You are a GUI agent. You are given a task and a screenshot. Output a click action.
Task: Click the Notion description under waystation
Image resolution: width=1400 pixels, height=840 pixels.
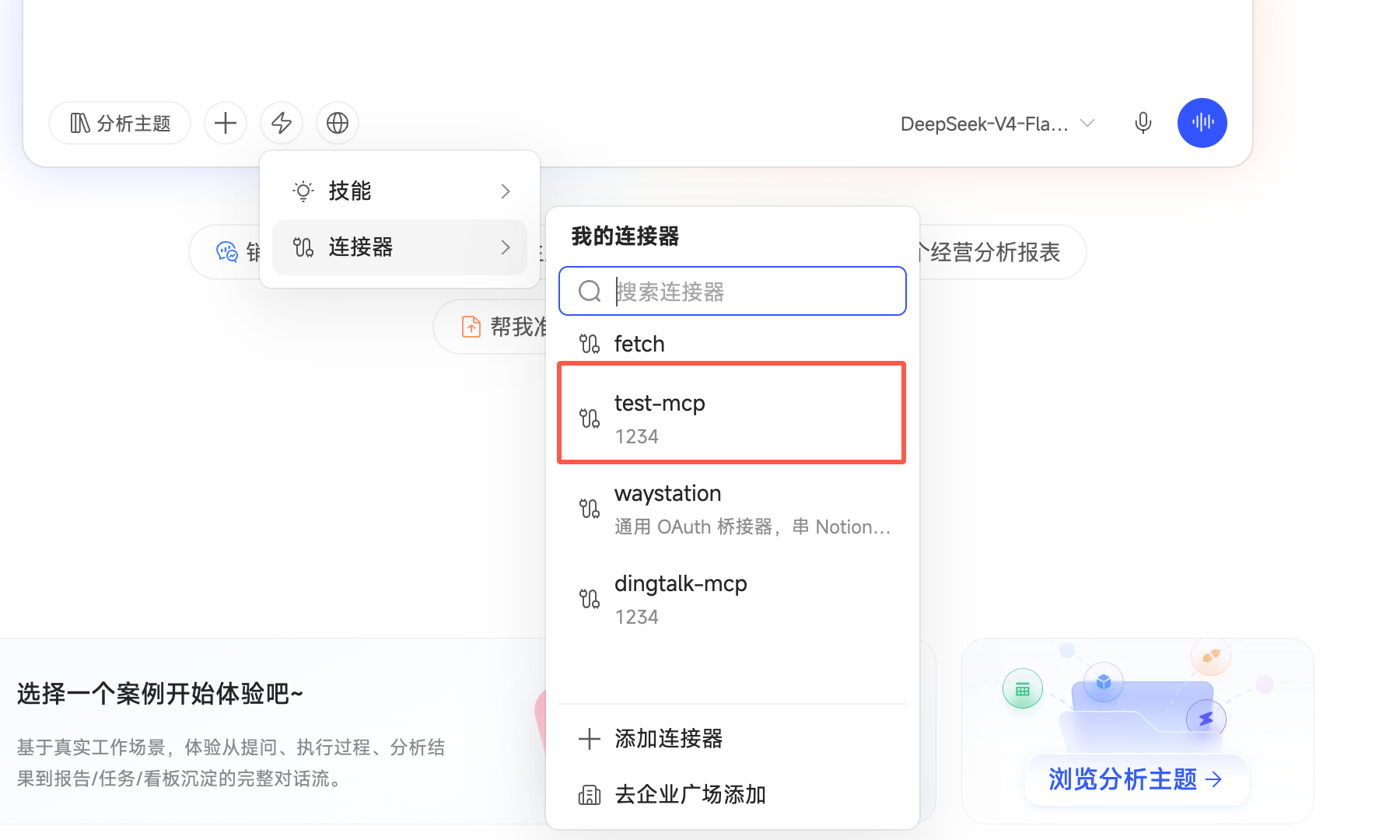(x=752, y=527)
